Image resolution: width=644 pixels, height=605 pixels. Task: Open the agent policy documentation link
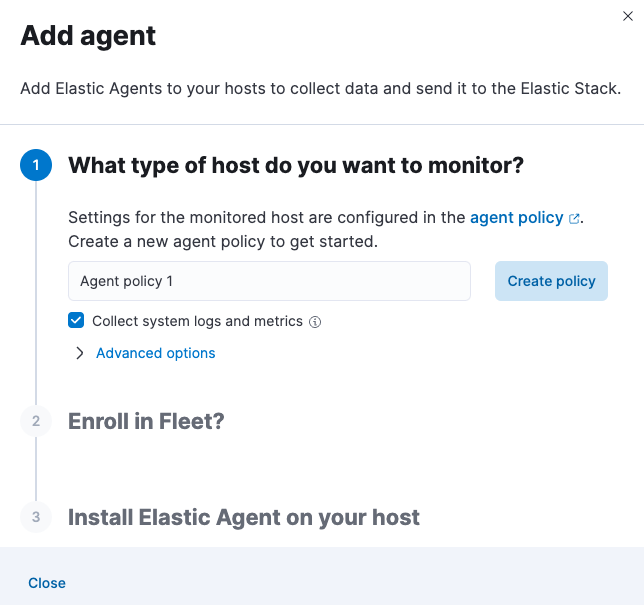pos(516,217)
